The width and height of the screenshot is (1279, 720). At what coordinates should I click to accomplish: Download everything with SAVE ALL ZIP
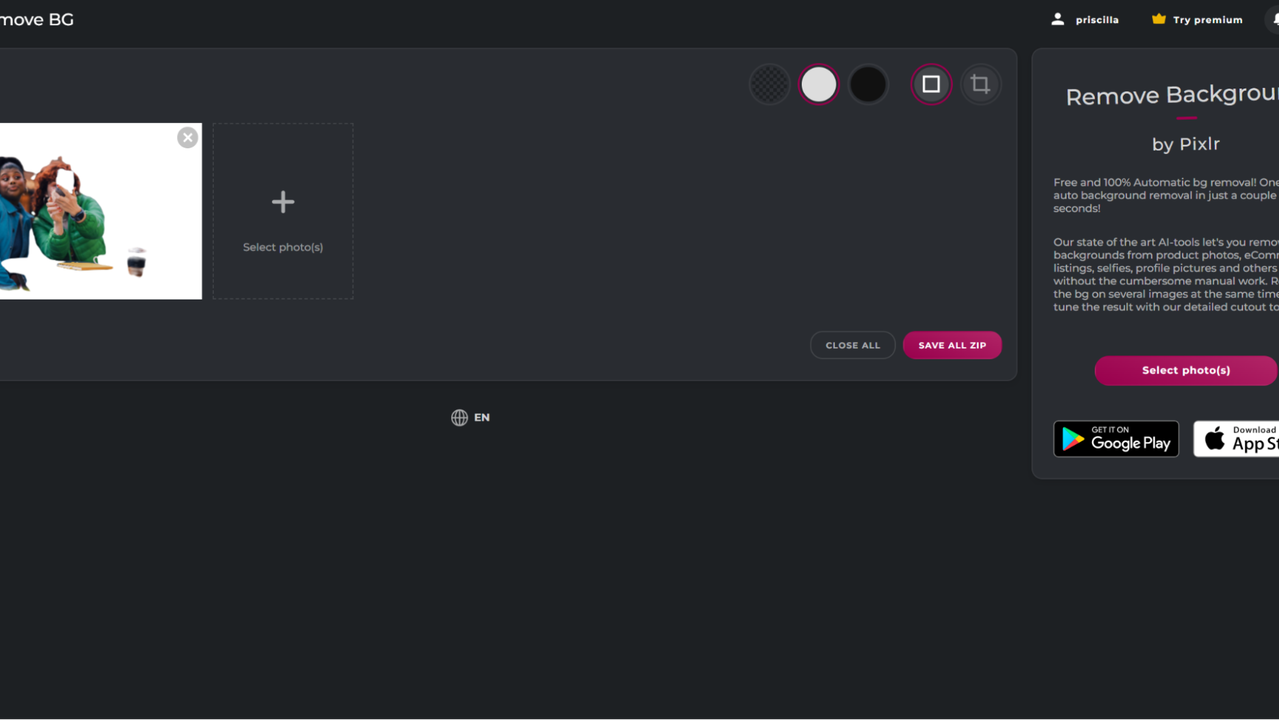point(952,345)
